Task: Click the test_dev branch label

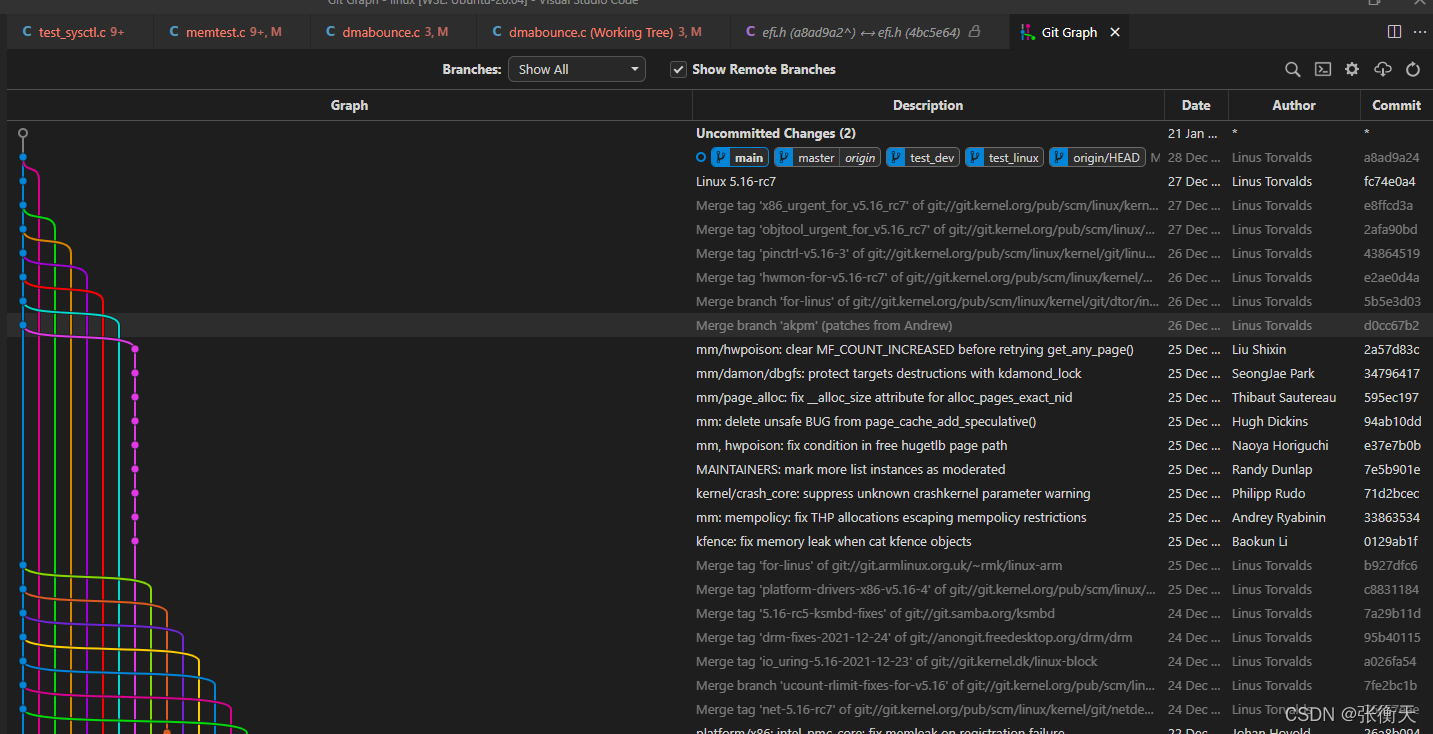Action: click(x=923, y=157)
